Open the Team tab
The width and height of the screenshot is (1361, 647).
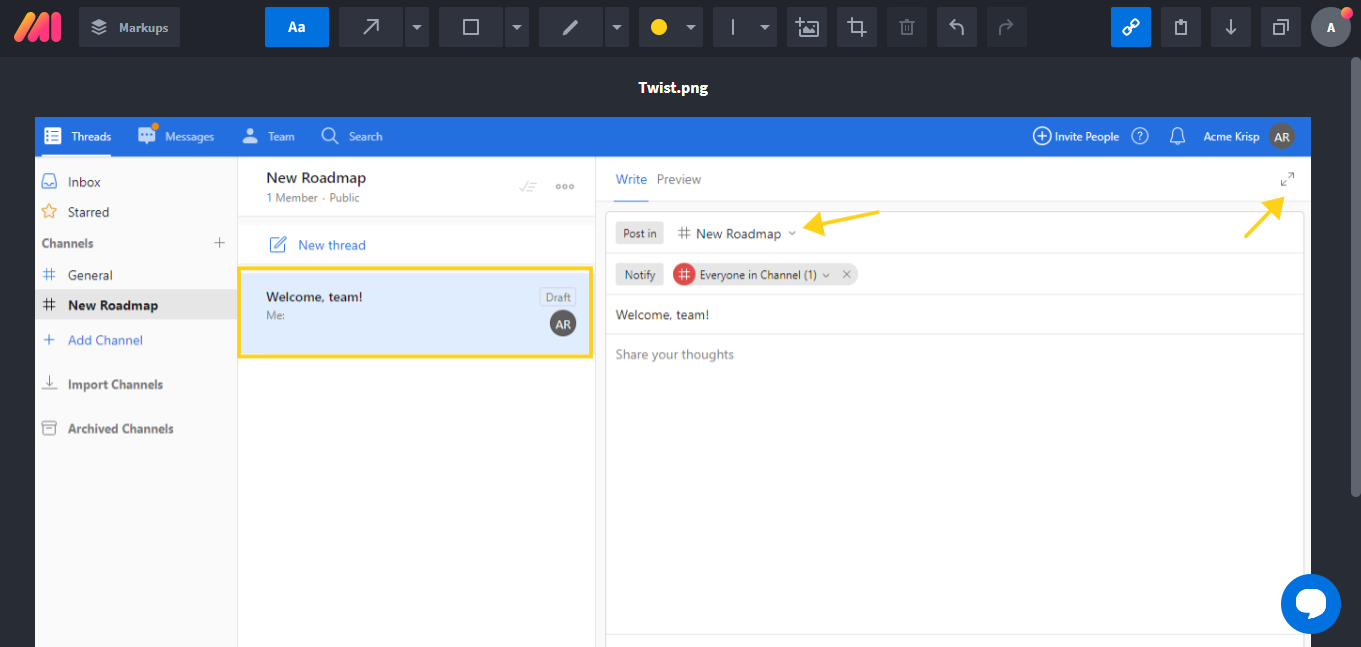point(268,136)
